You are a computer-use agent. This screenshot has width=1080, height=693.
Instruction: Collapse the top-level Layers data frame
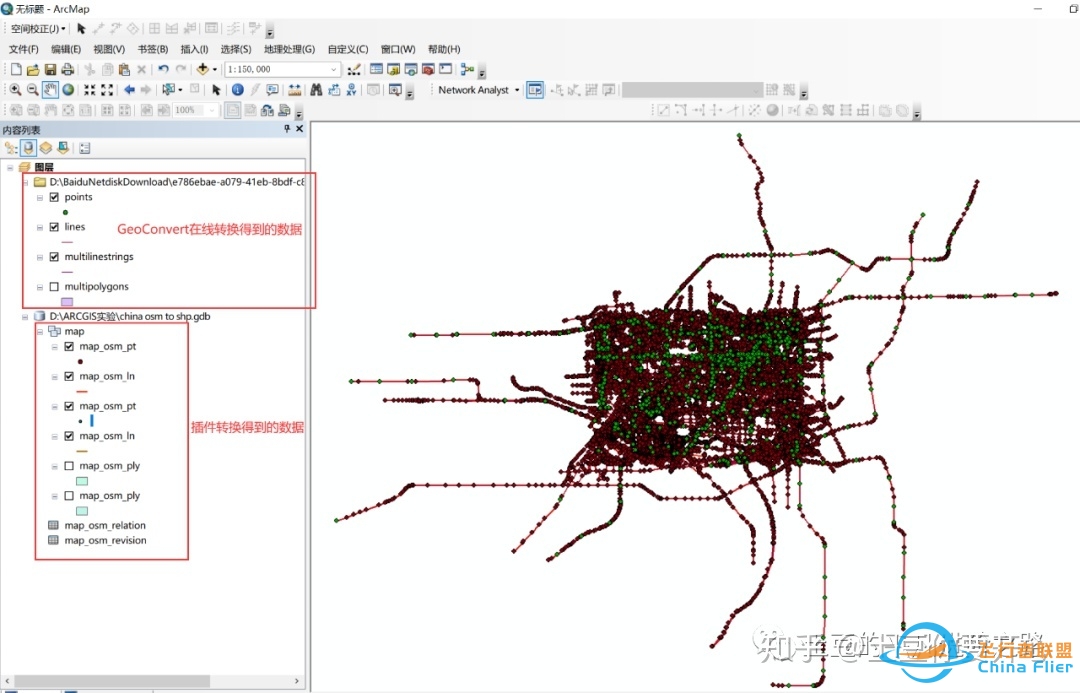click(10, 167)
